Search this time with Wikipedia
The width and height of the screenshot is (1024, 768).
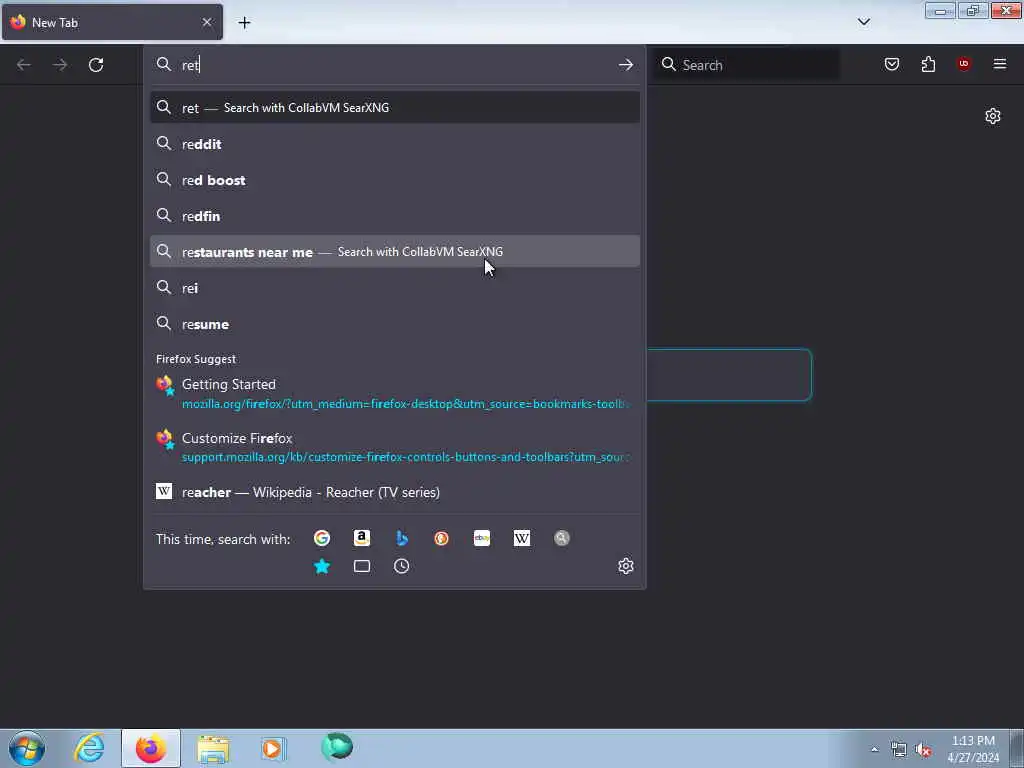click(x=522, y=538)
